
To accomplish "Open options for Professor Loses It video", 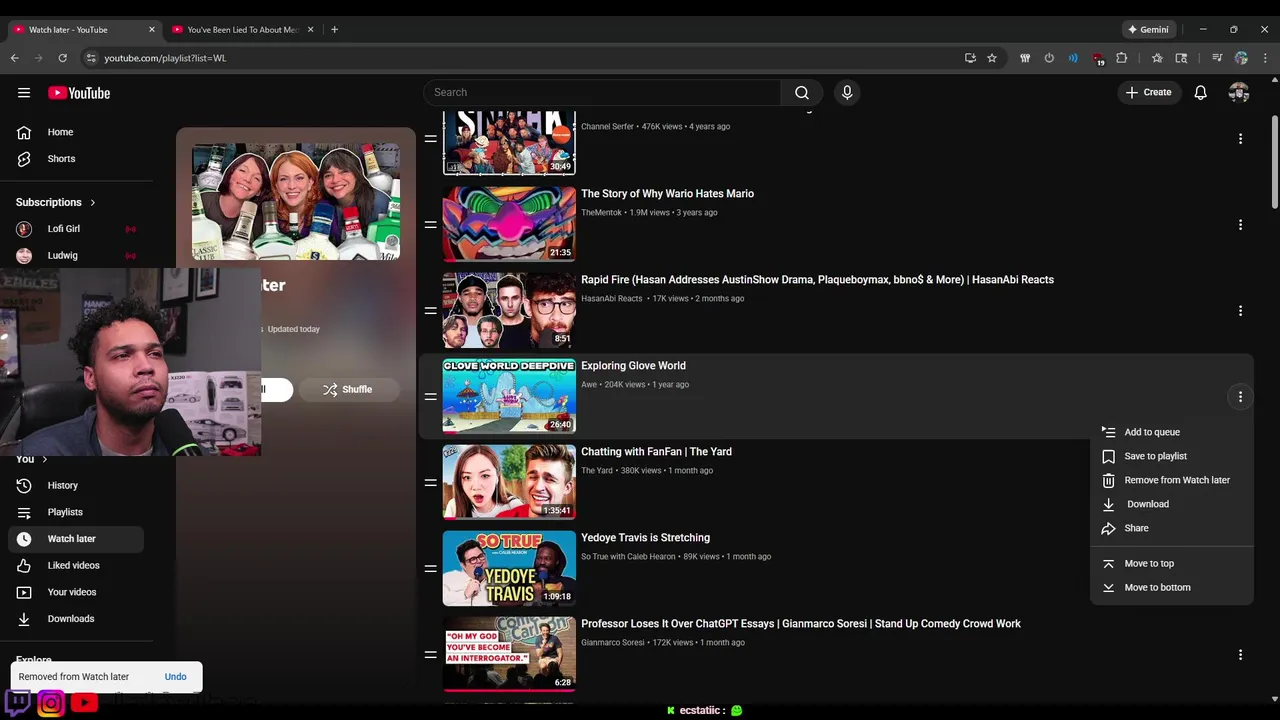I will click(1240, 655).
